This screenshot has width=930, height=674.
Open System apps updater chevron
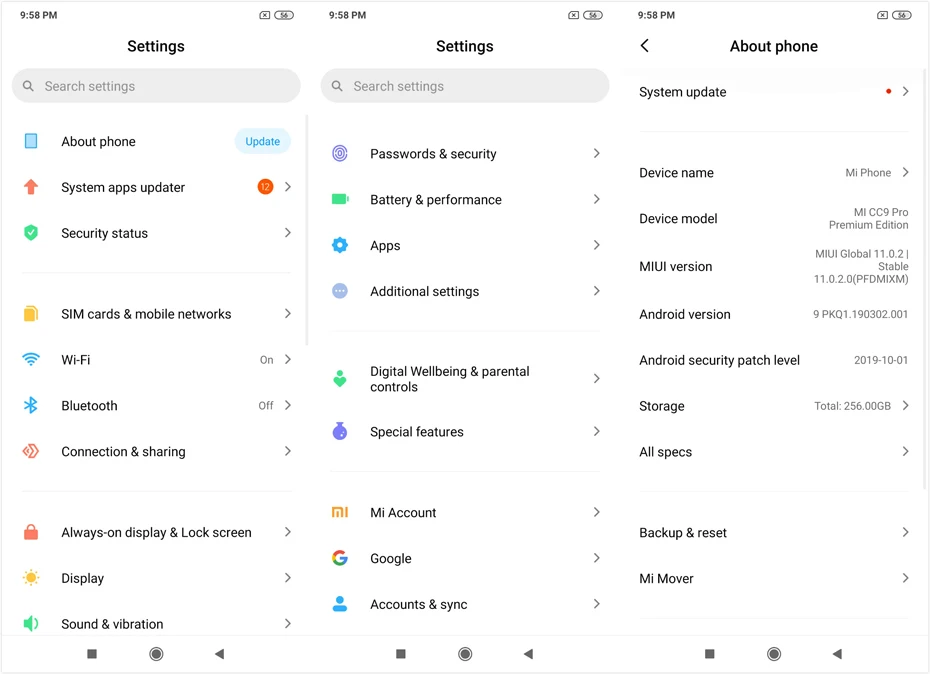pos(288,187)
